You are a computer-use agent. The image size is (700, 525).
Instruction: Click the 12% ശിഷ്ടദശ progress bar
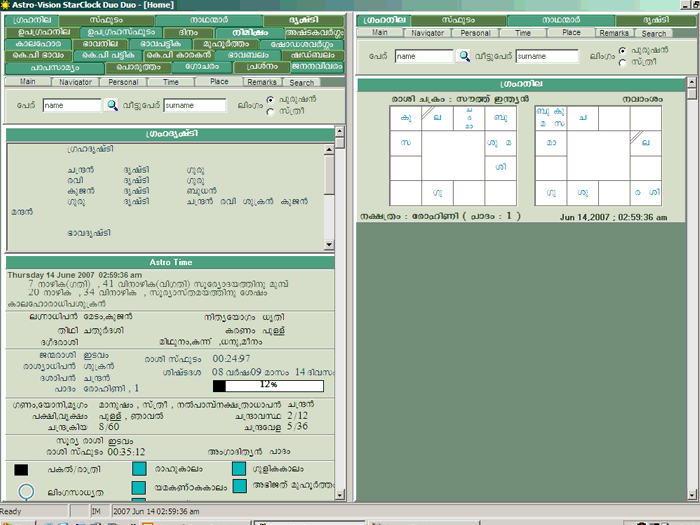268,386
